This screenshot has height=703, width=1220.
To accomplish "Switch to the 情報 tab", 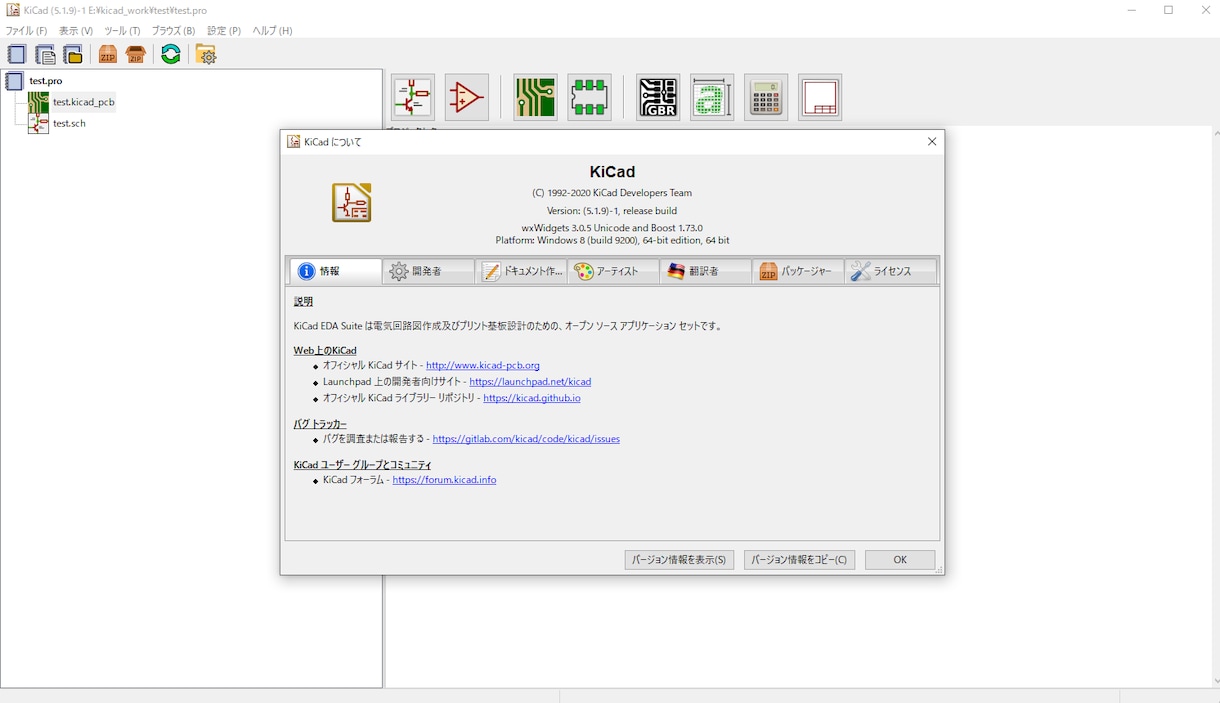I will coord(336,271).
